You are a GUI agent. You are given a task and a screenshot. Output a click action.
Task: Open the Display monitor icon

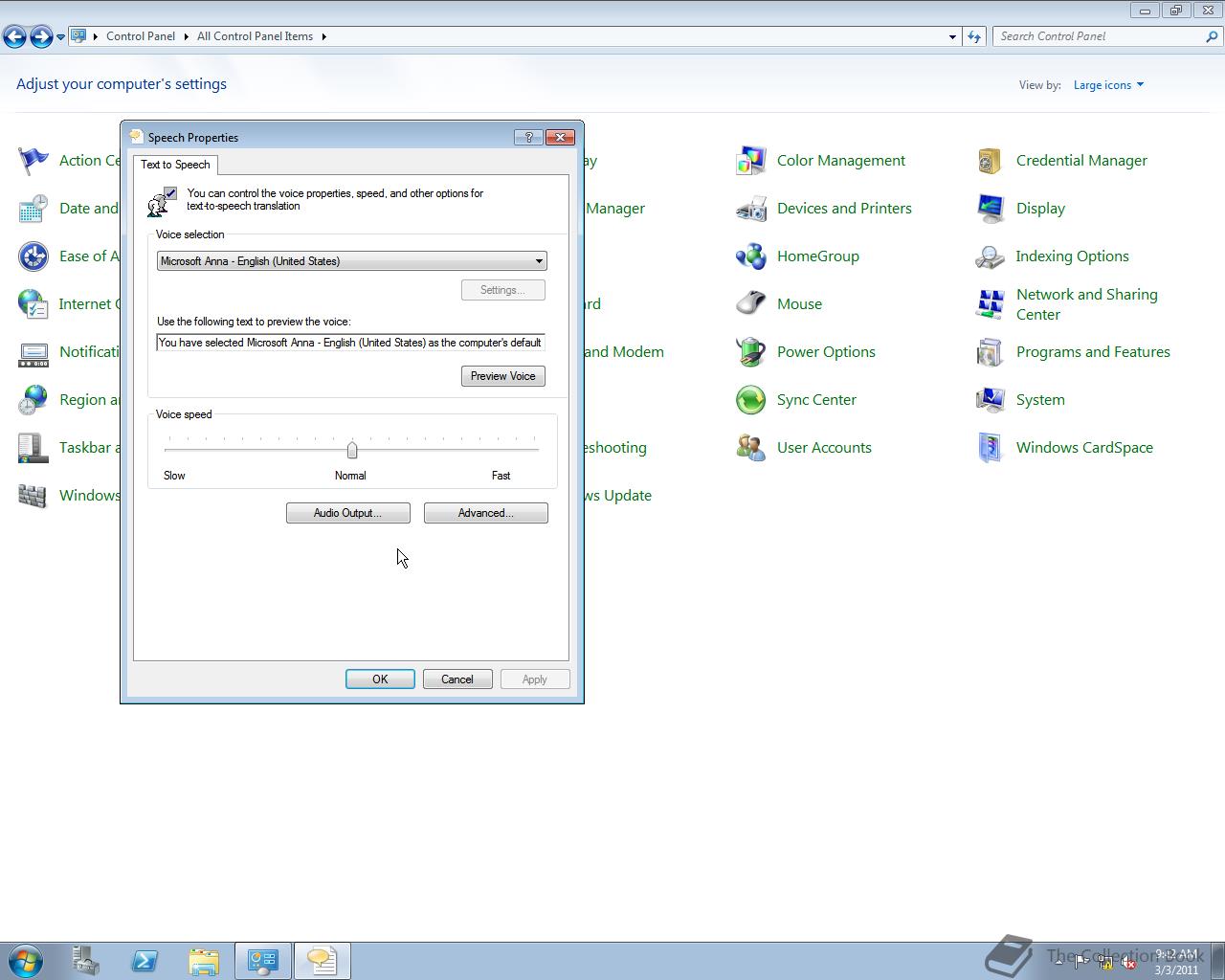pos(991,209)
